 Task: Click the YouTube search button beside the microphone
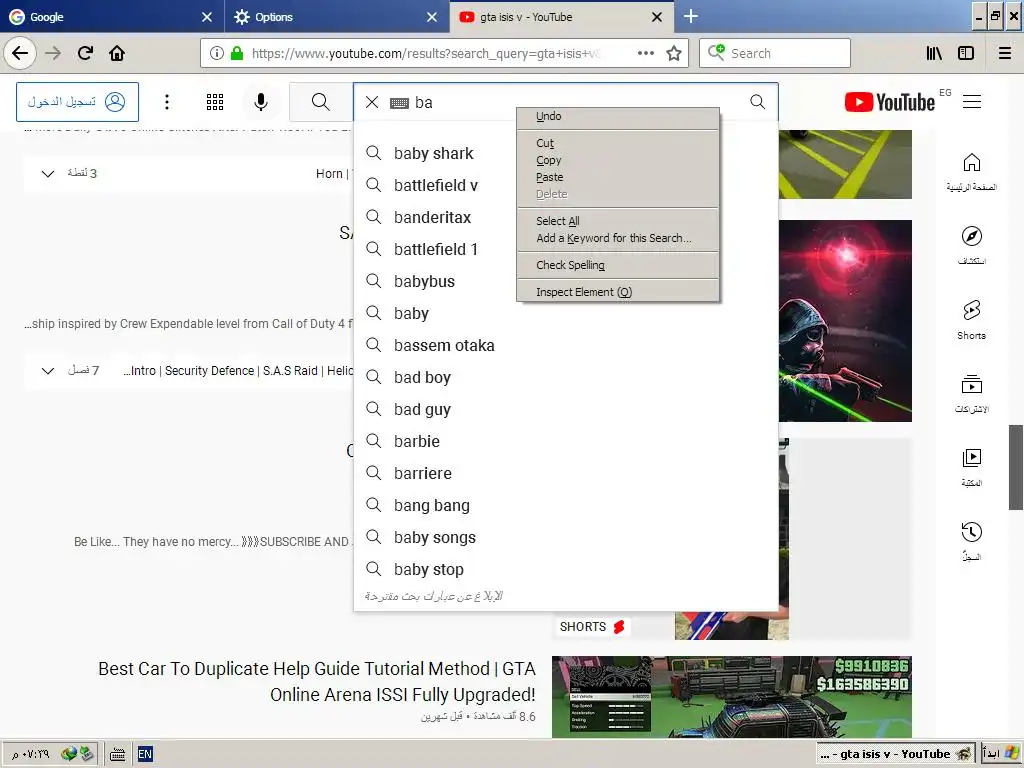(321, 102)
